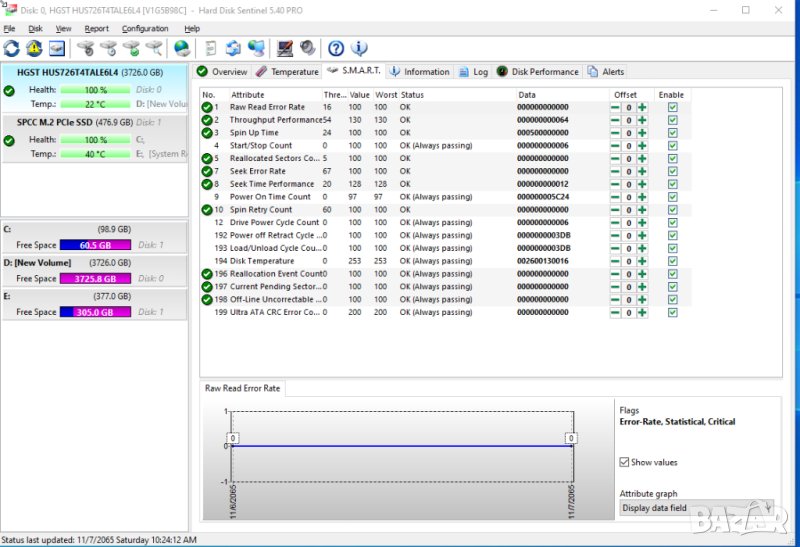Image resolution: width=800 pixels, height=547 pixels.
Task: Uncheck Enable for Raw Read Error Rate
Action: pos(673,107)
